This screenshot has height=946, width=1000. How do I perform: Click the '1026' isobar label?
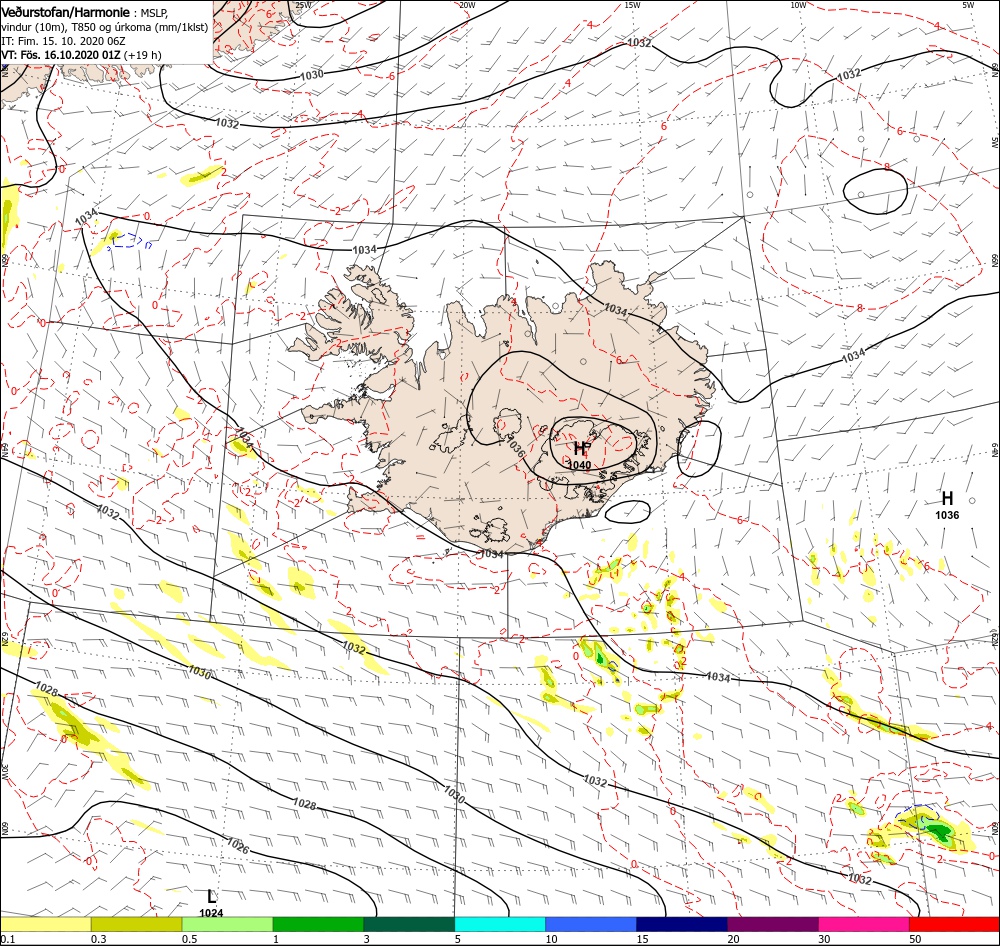click(238, 846)
